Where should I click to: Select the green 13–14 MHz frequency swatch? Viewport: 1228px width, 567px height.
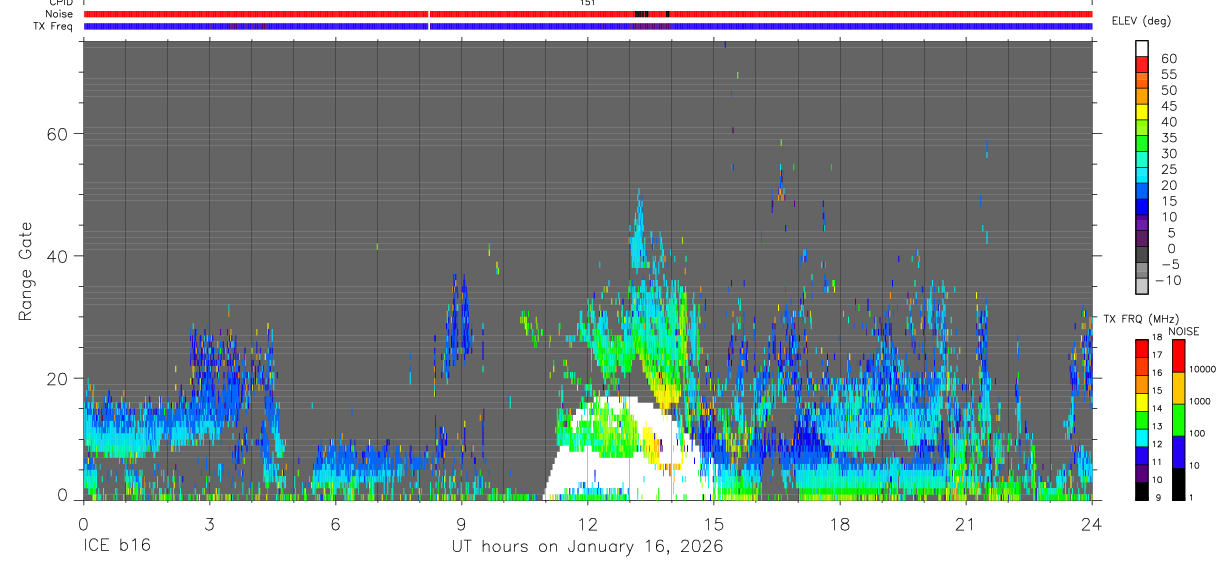pyautogui.click(x=1142, y=420)
